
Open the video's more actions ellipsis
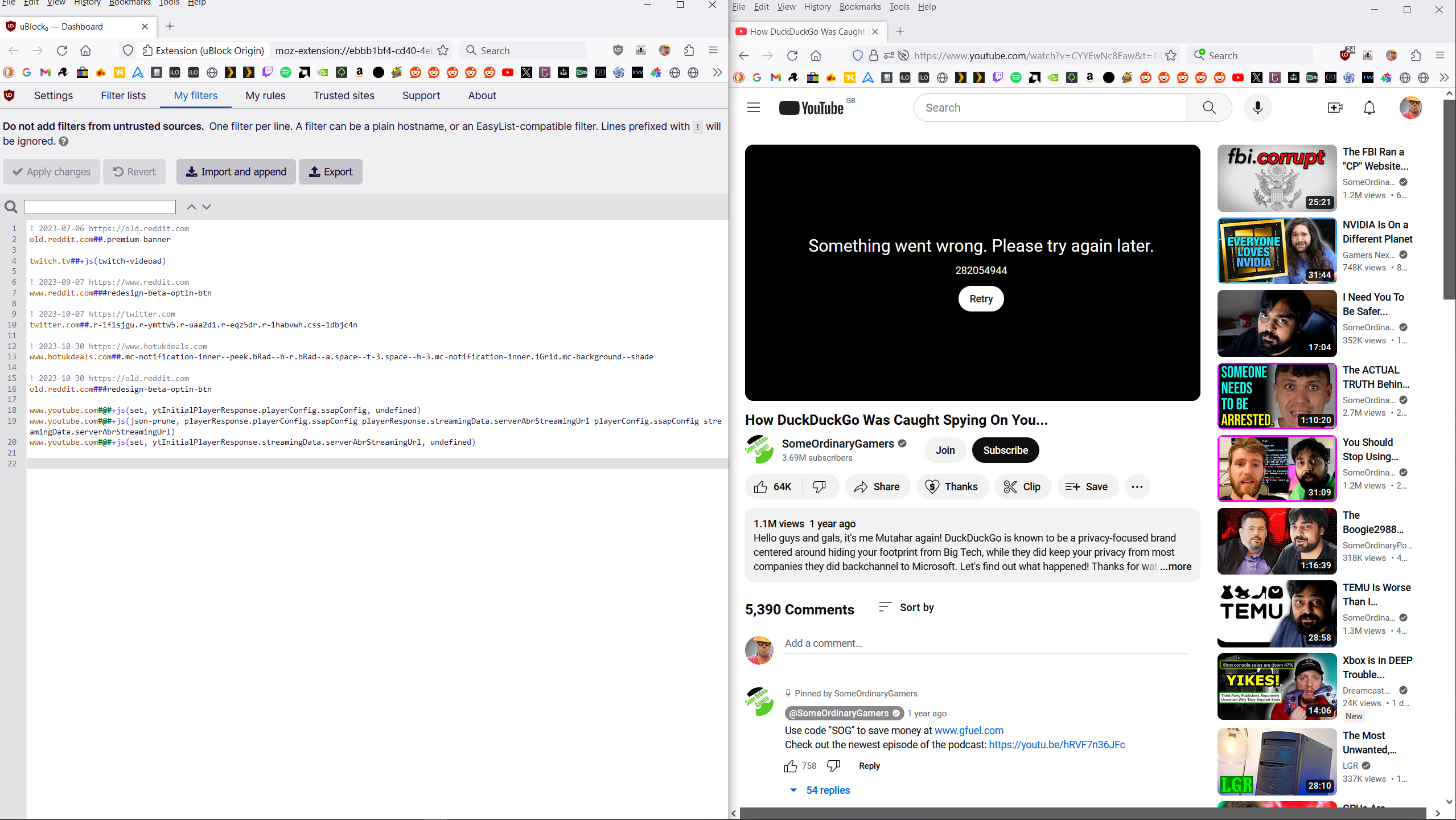click(1137, 486)
